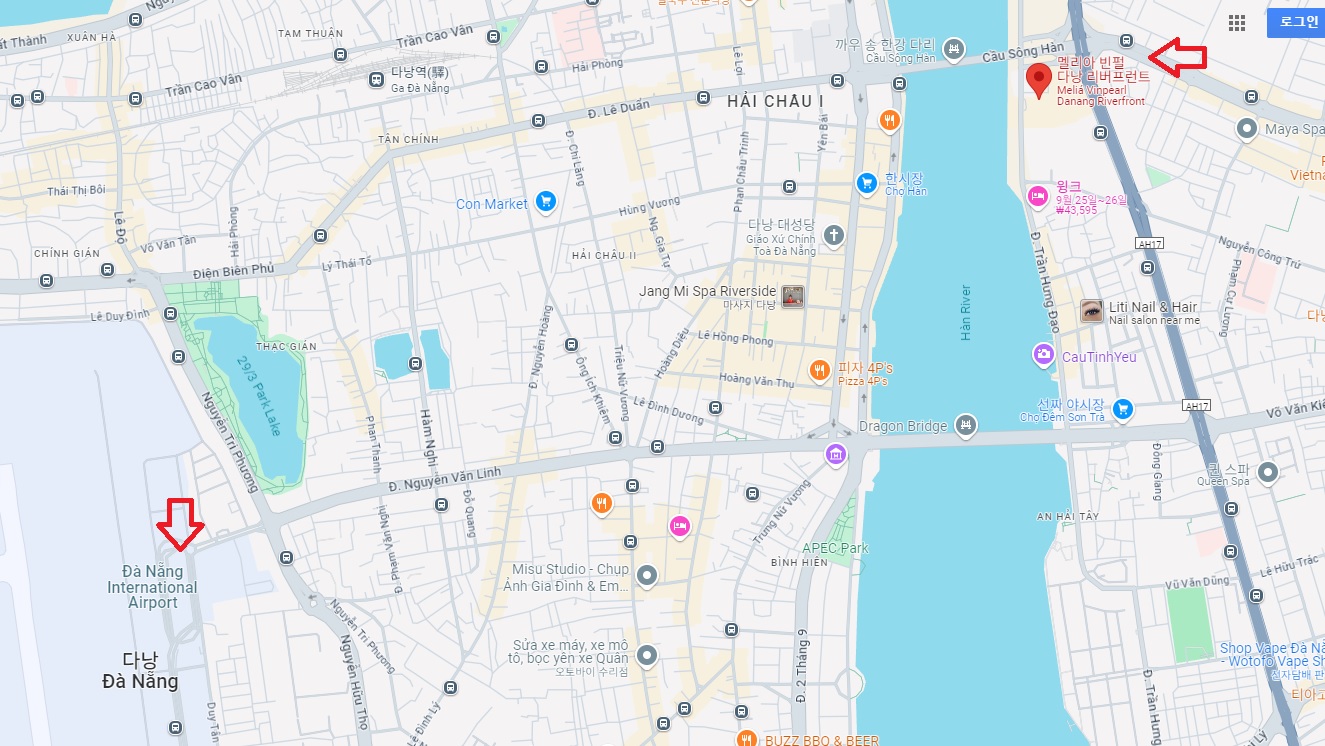Select the Dragon Bridge landmark icon
Image resolution: width=1325 pixels, height=746 pixels.
click(965, 425)
